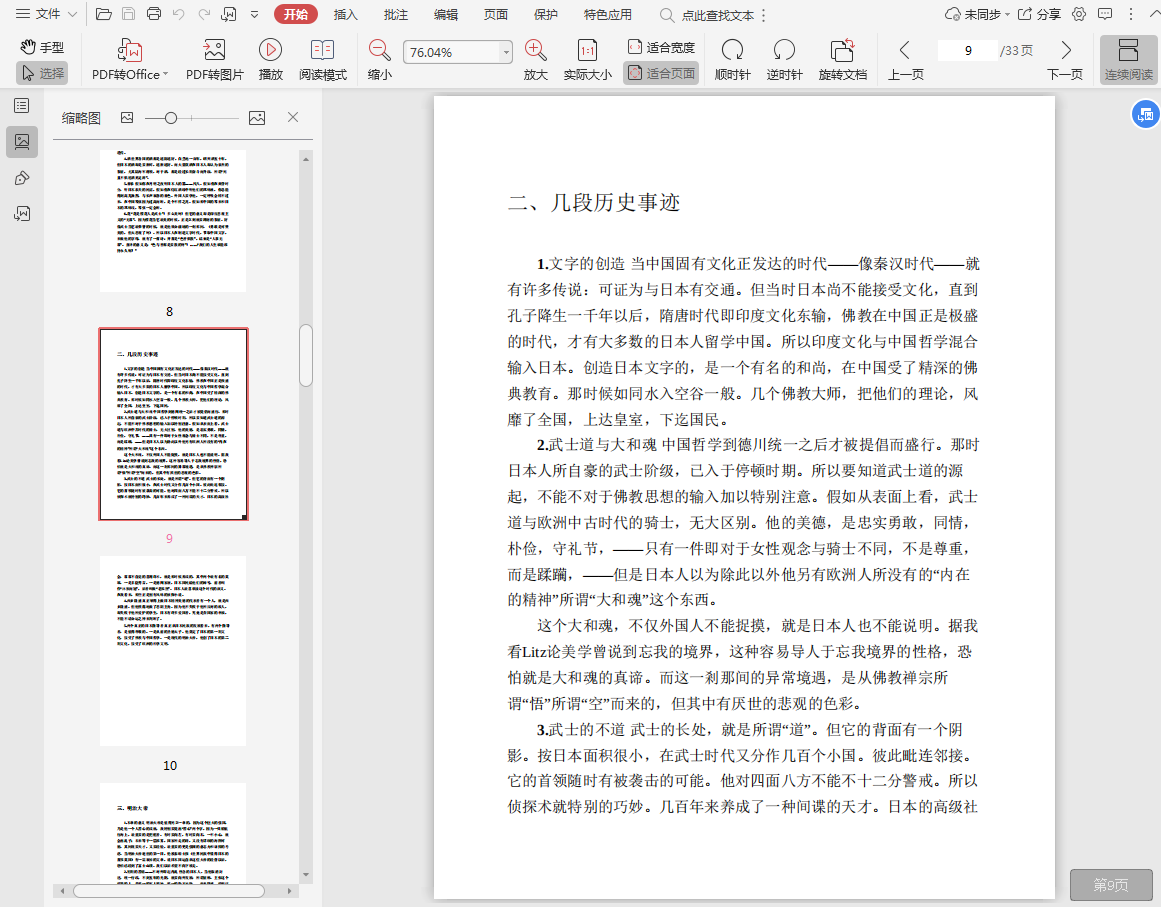Switch to 手型 hand tool
The image size is (1161, 907).
pos(42,47)
